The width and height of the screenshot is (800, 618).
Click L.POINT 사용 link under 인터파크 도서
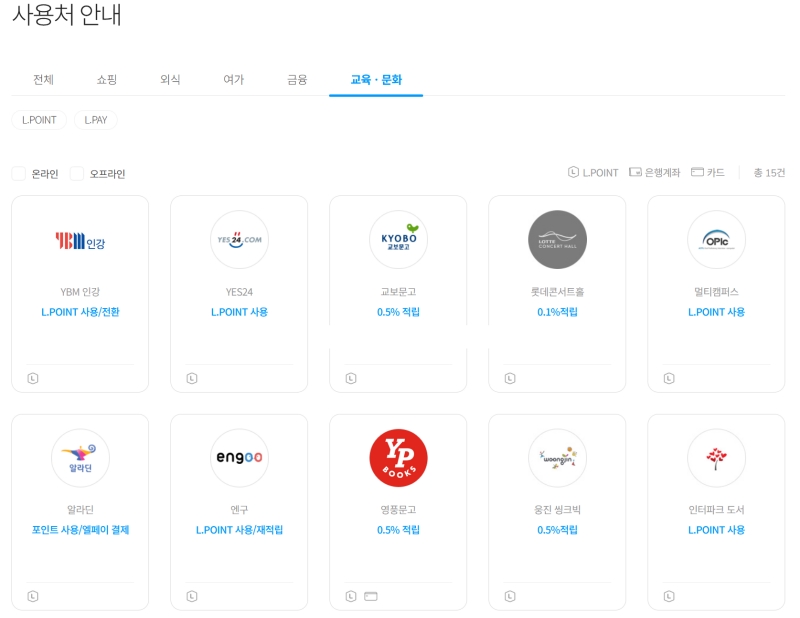[x=716, y=530]
